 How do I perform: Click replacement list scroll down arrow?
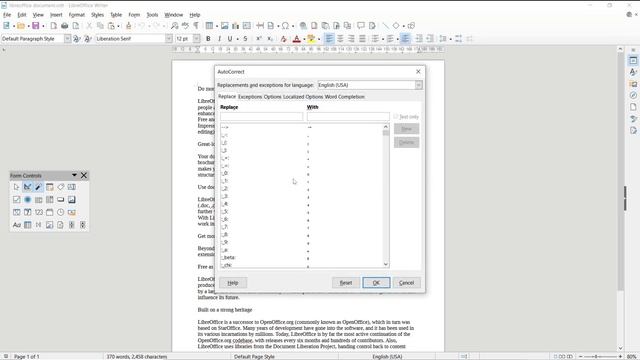pyautogui.click(x=386, y=264)
